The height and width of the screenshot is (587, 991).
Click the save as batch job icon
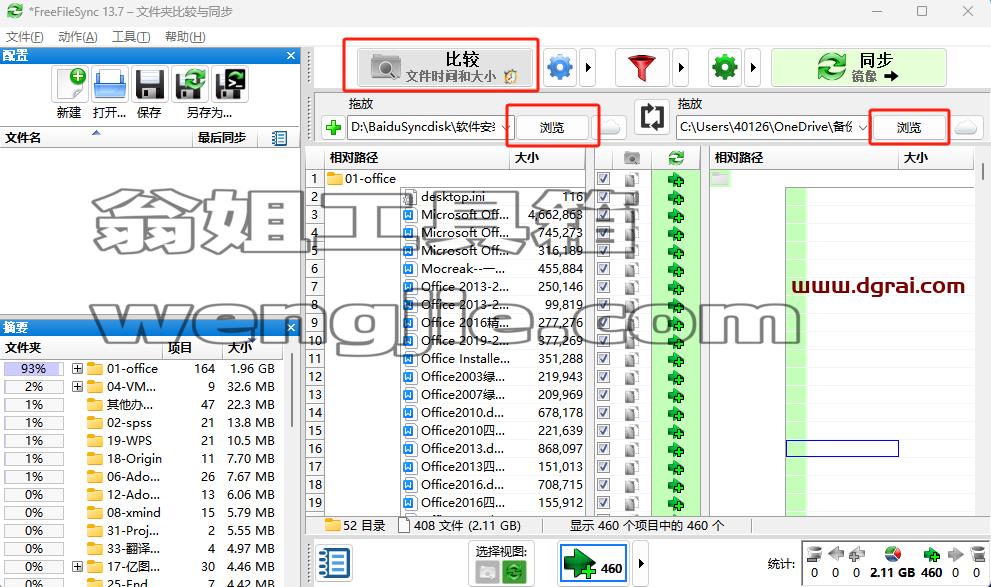coord(231,85)
